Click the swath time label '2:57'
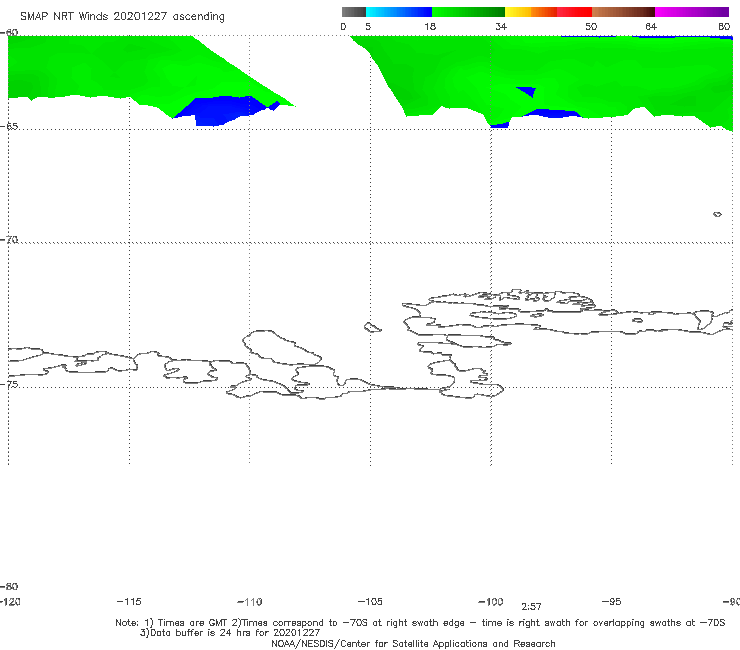 click(x=531, y=607)
